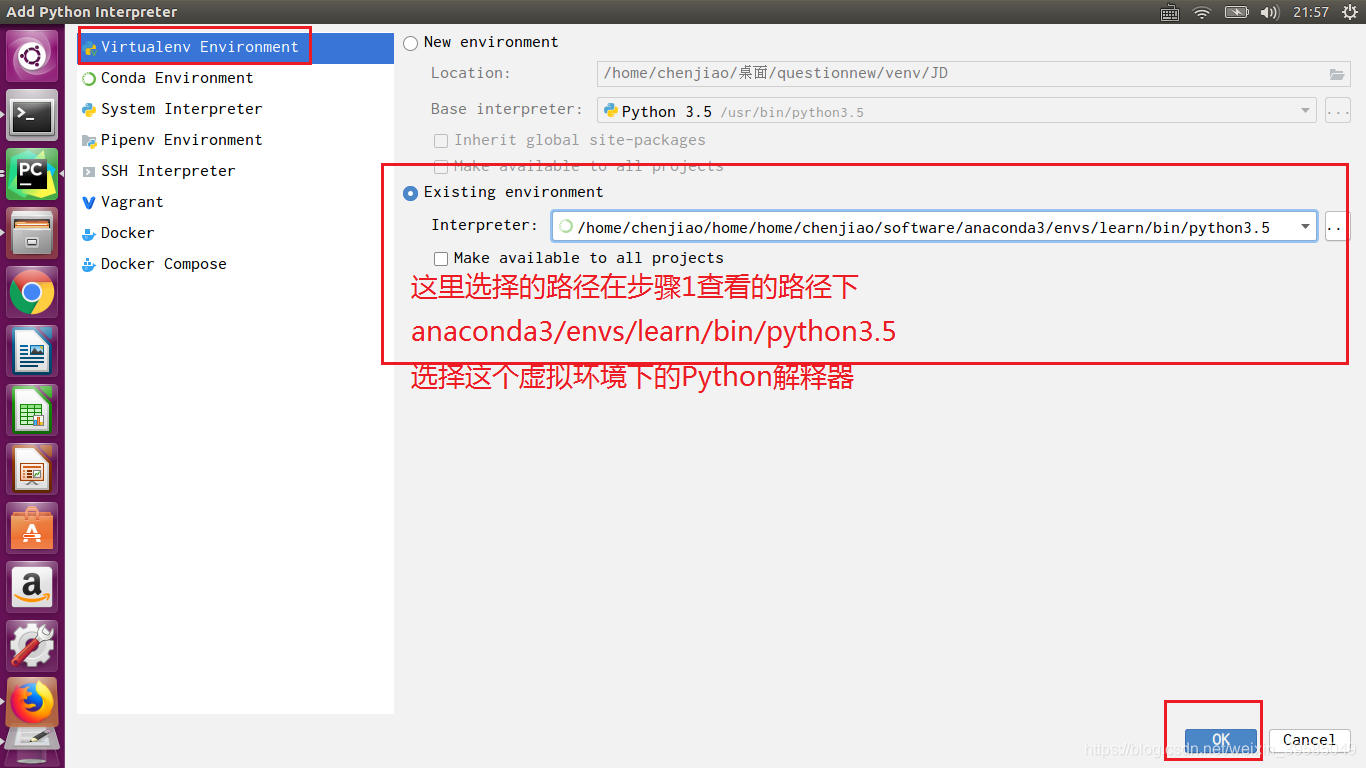
Task: Toggle Inherit global site-packages checkbox
Action: click(441, 141)
